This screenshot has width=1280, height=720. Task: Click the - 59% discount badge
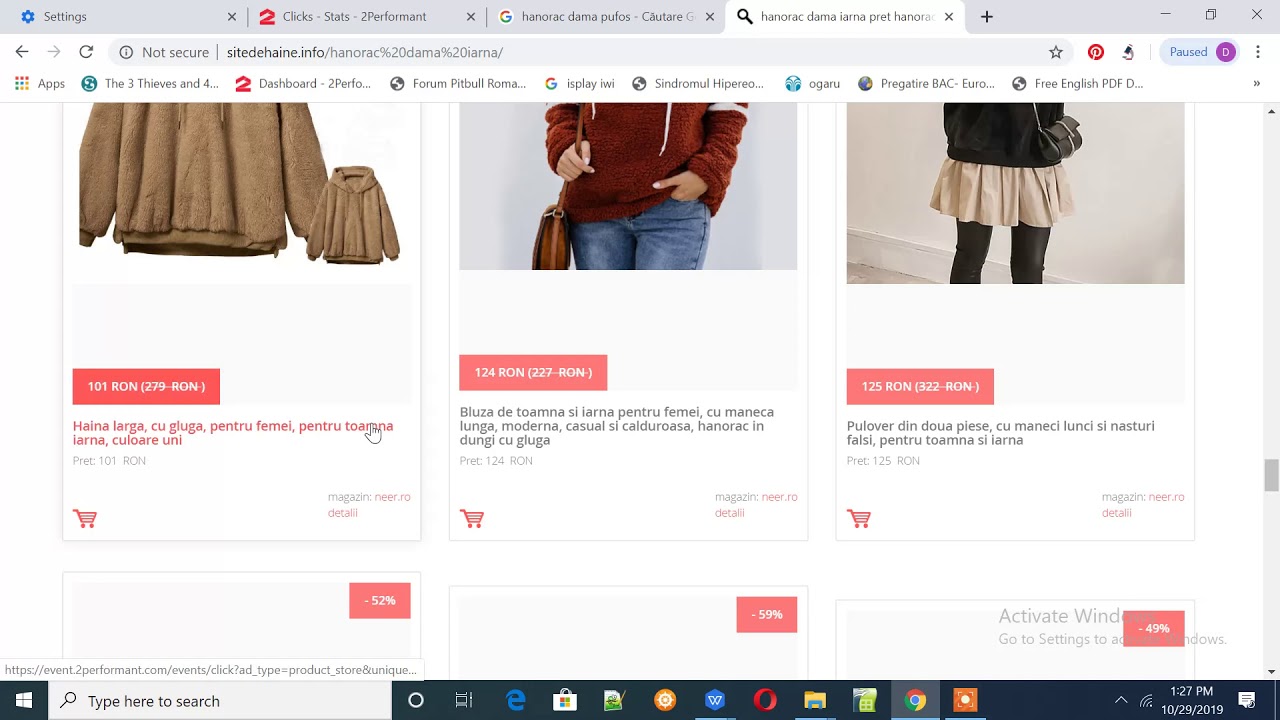767,614
